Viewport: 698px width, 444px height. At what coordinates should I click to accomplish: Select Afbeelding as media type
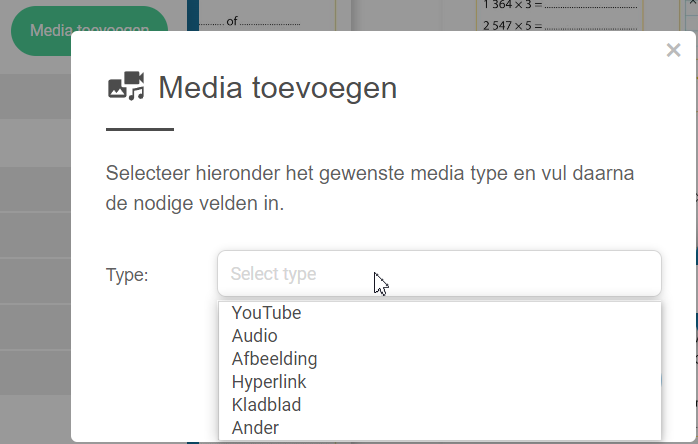(x=274, y=359)
